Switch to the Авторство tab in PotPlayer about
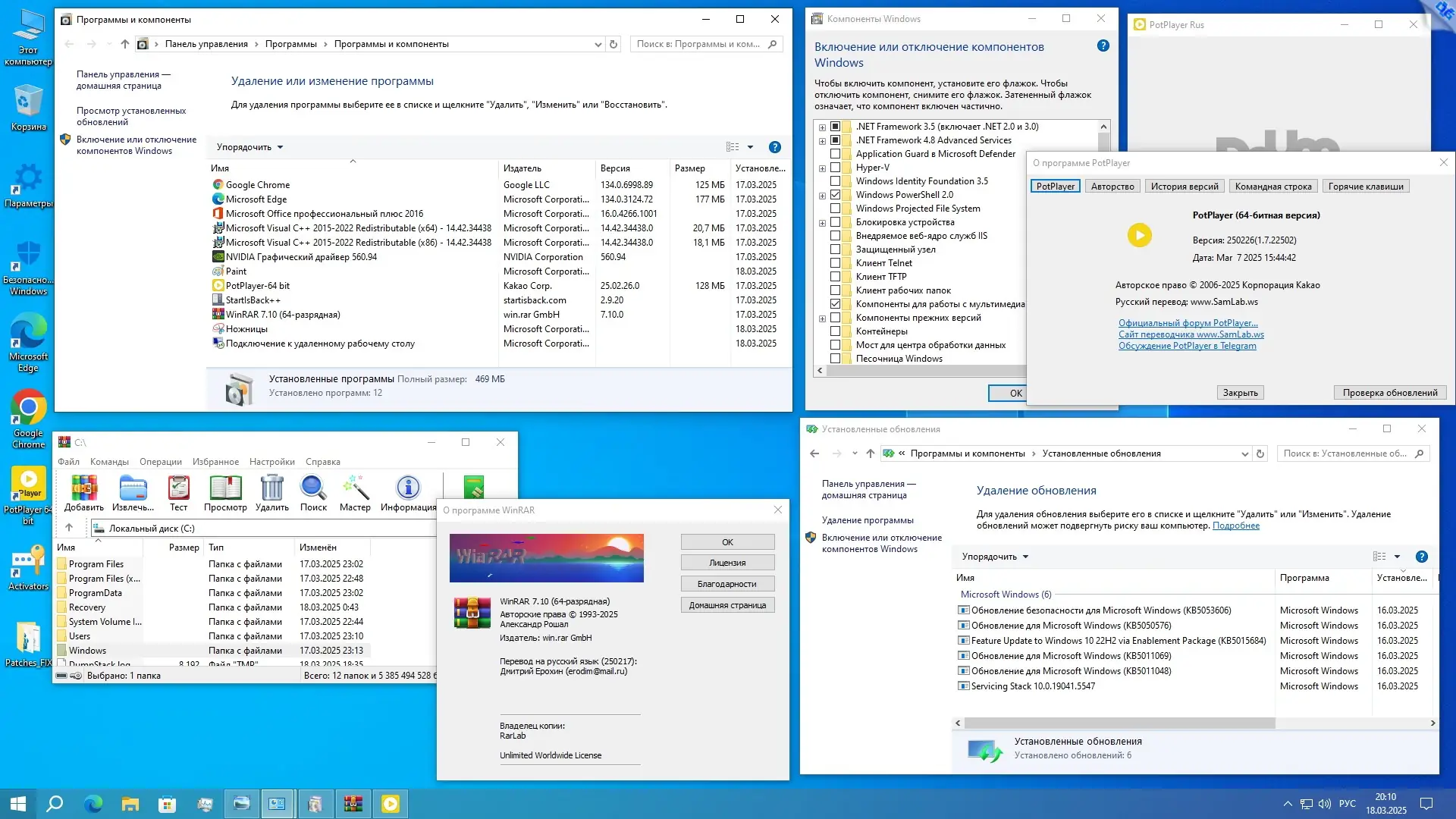 point(1112,186)
